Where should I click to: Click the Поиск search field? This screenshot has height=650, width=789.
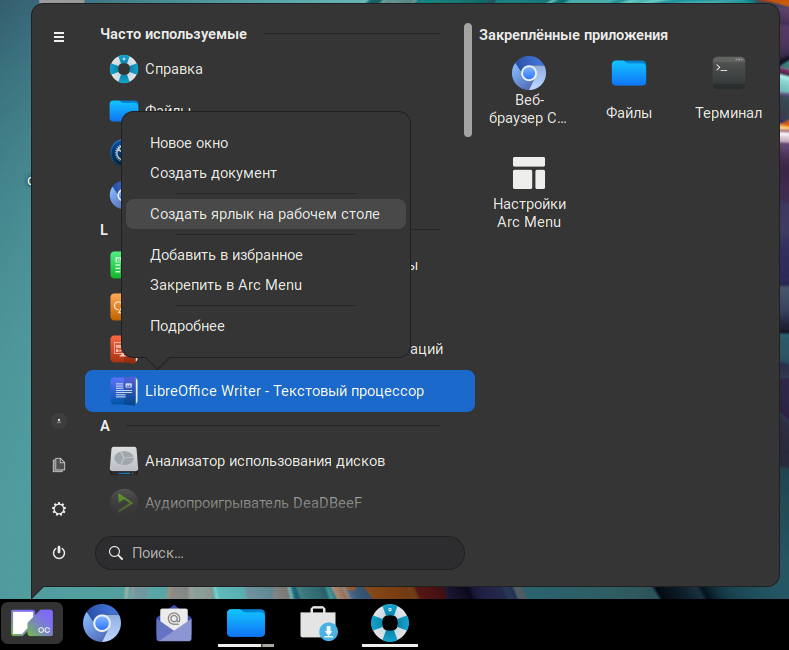coord(280,552)
